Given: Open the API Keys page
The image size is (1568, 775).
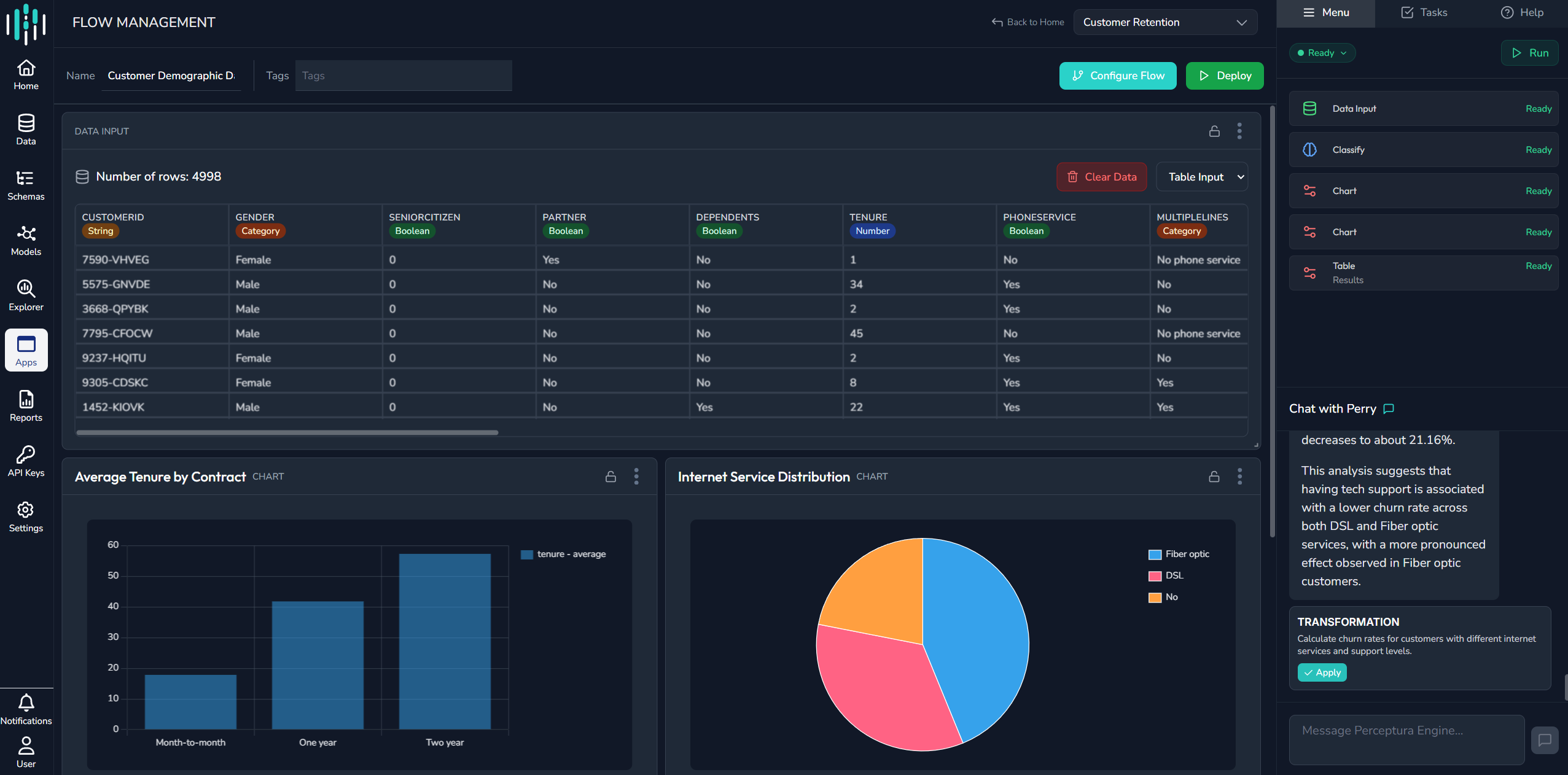Looking at the screenshot, I should tap(26, 462).
